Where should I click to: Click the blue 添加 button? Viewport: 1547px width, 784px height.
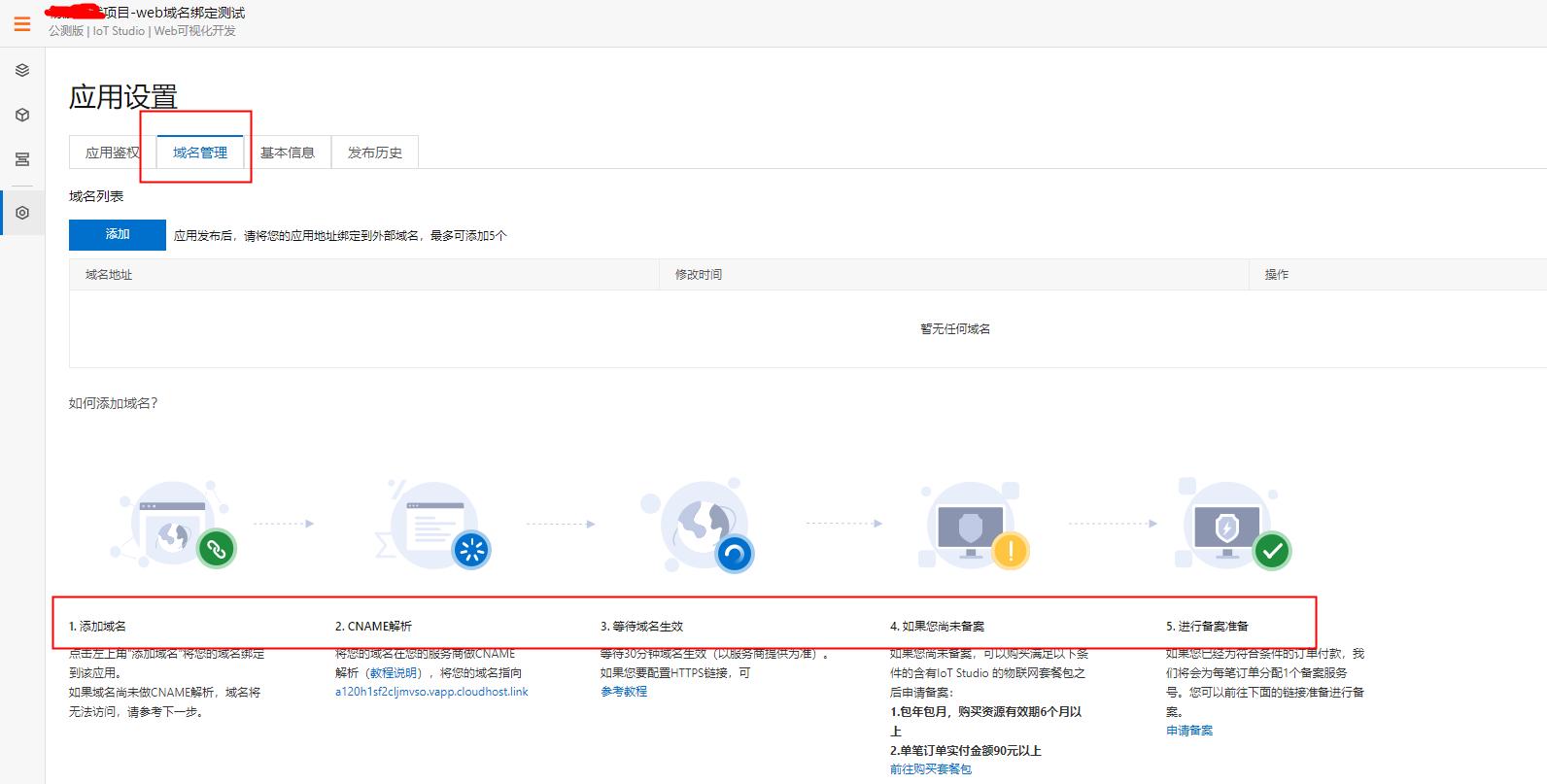[118, 234]
